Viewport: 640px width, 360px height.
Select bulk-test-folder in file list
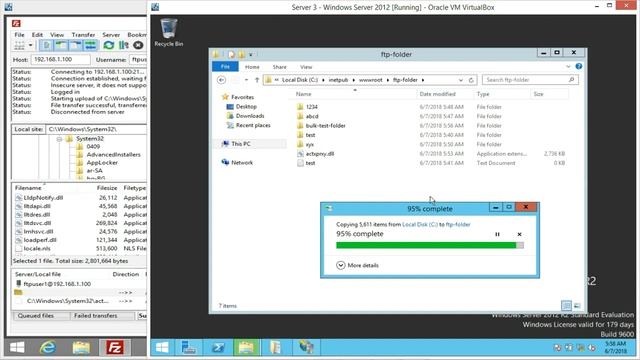pyautogui.click(x=325, y=126)
